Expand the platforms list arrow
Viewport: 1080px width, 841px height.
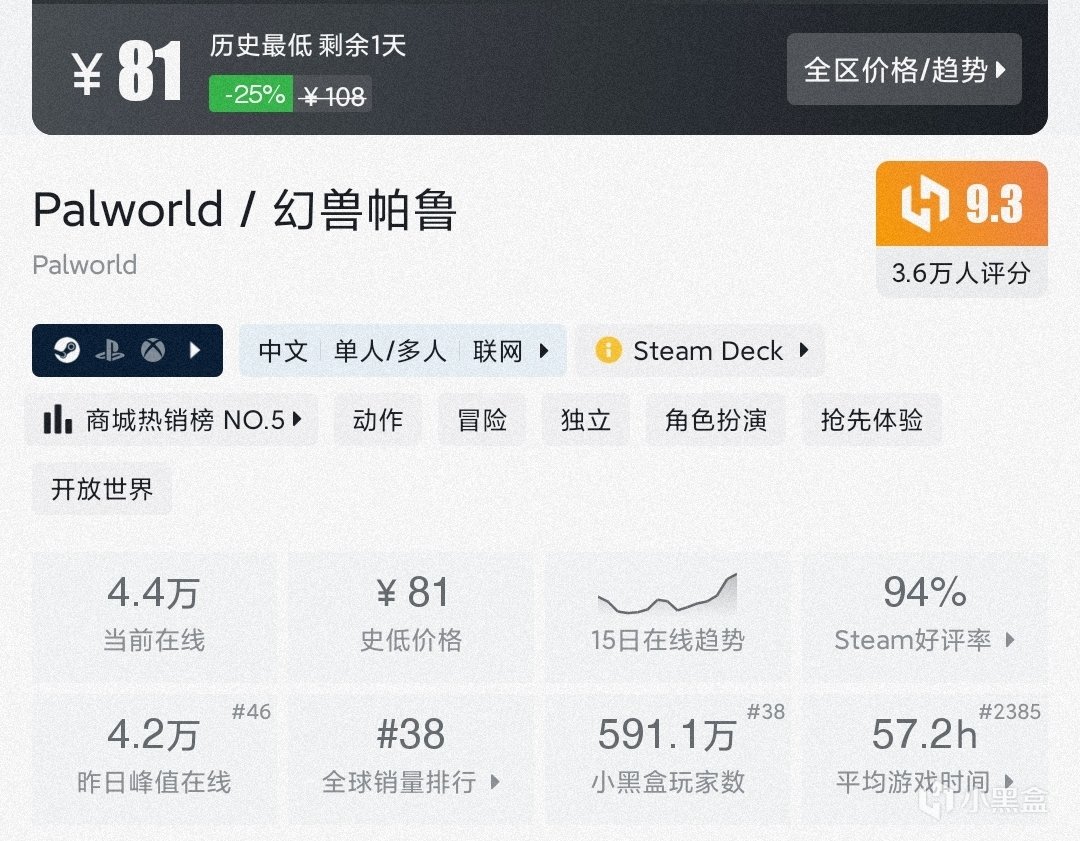point(195,351)
